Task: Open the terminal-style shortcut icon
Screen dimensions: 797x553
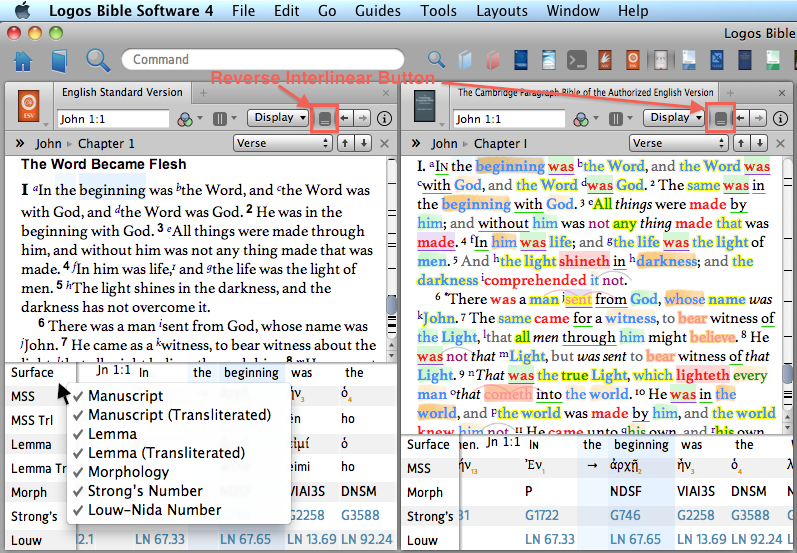Action: click(x=576, y=60)
